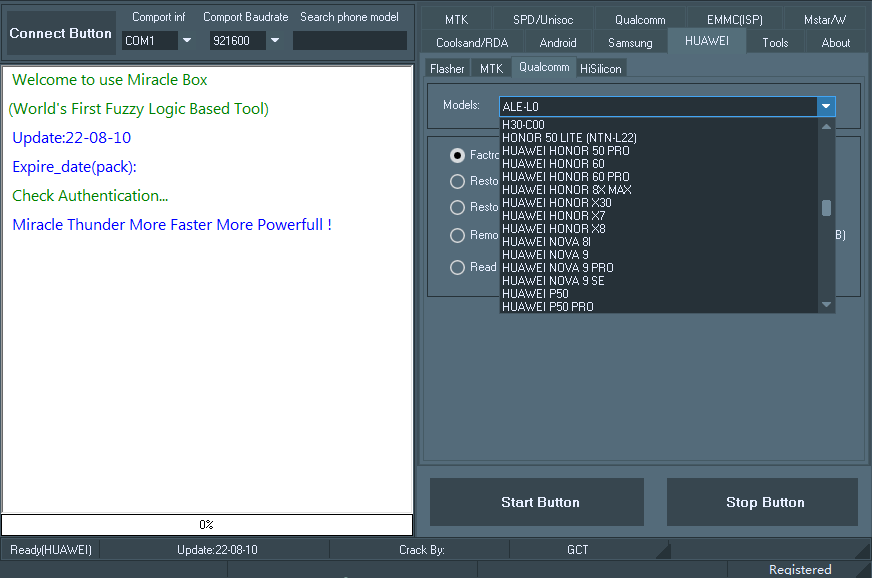Select the Factory radio option
Screen dimensions: 872x578
tap(458, 155)
